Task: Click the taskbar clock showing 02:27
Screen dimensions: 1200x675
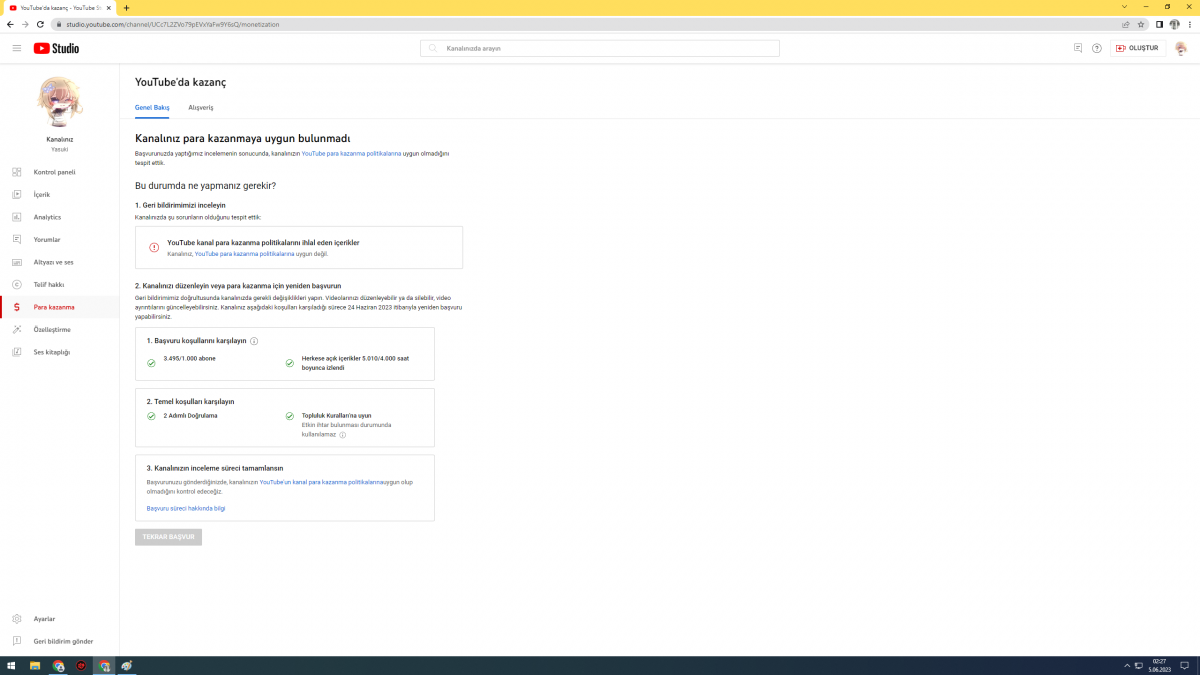Action: [x=1160, y=666]
